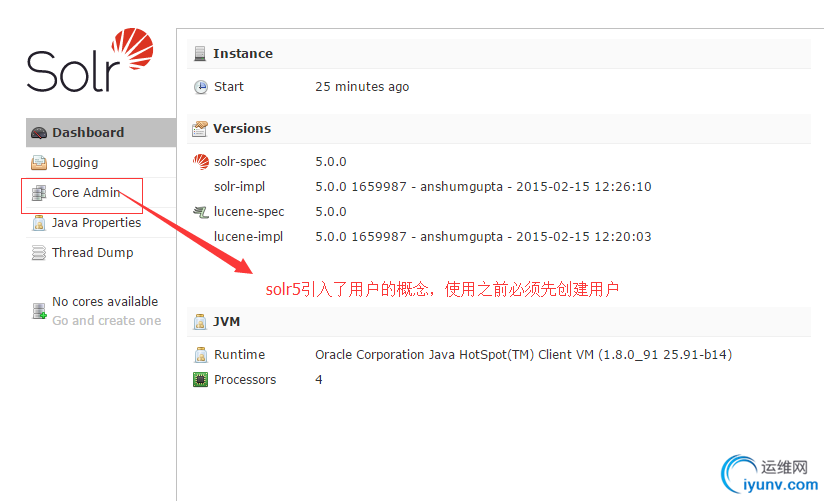Select the solr-impl label

[240, 187]
